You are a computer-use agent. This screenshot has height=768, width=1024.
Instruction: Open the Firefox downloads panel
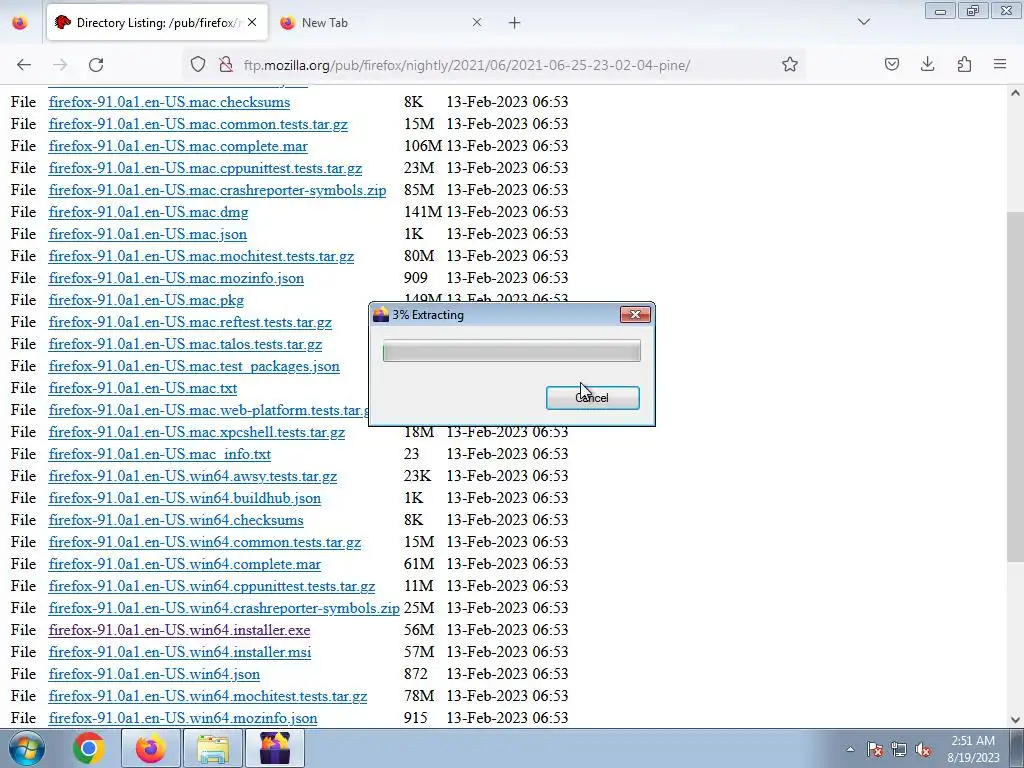[x=927, y=64]
